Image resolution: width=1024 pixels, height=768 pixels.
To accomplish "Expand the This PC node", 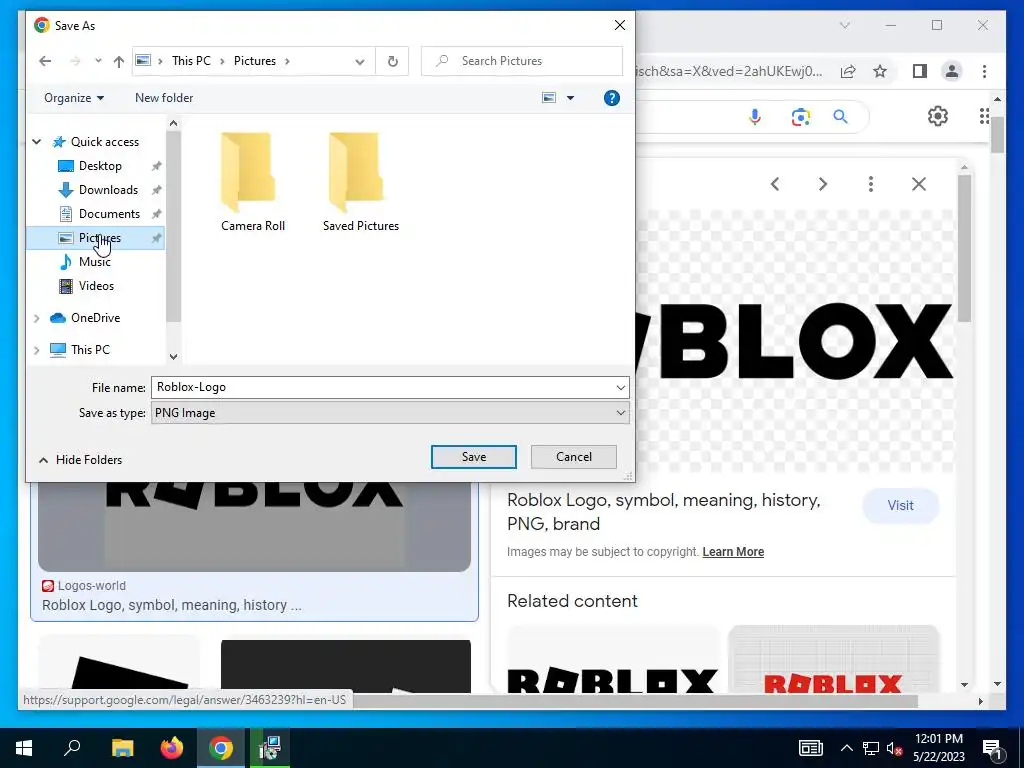I will (37, 350).
